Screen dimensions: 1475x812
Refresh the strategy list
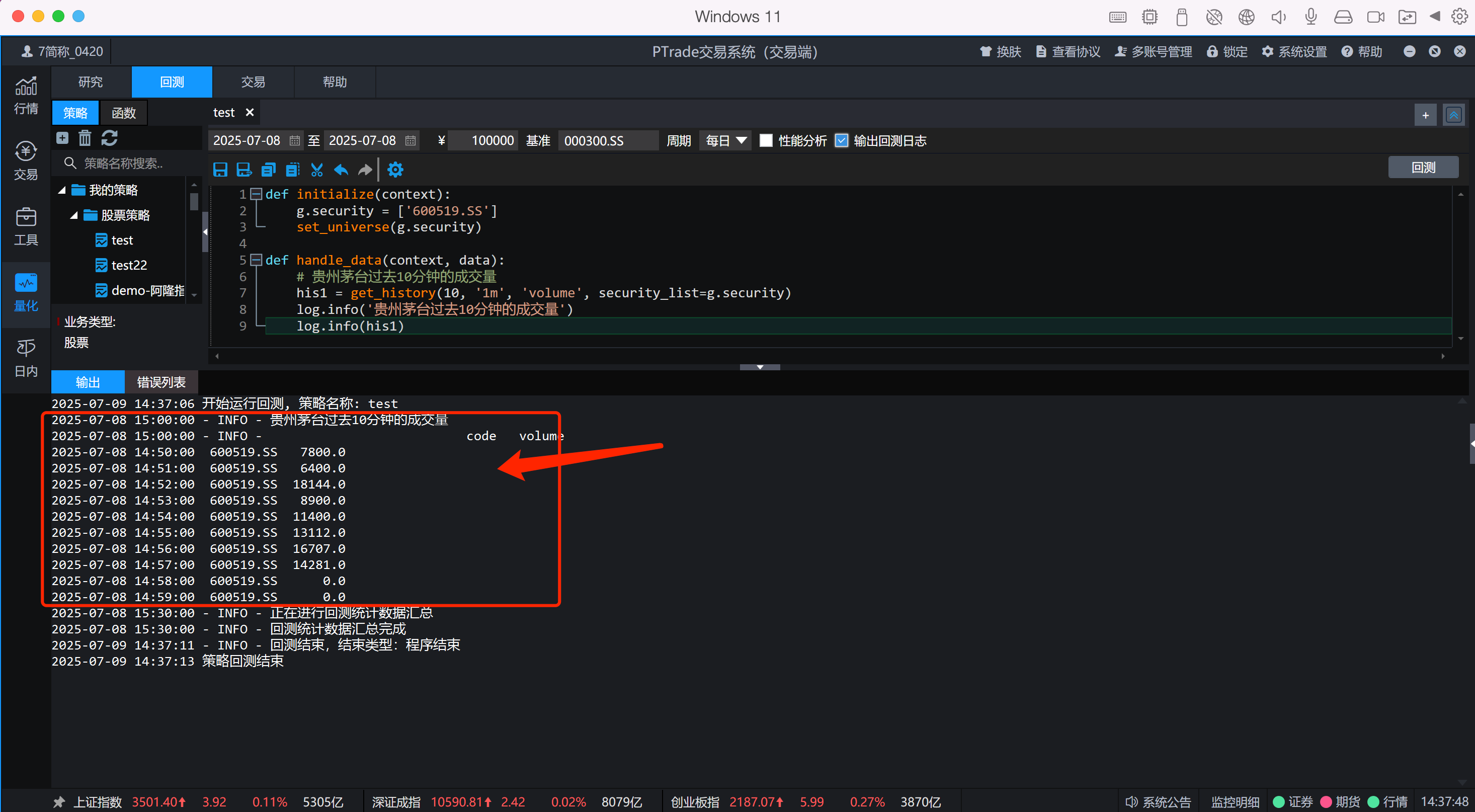(x=109, y=138)
